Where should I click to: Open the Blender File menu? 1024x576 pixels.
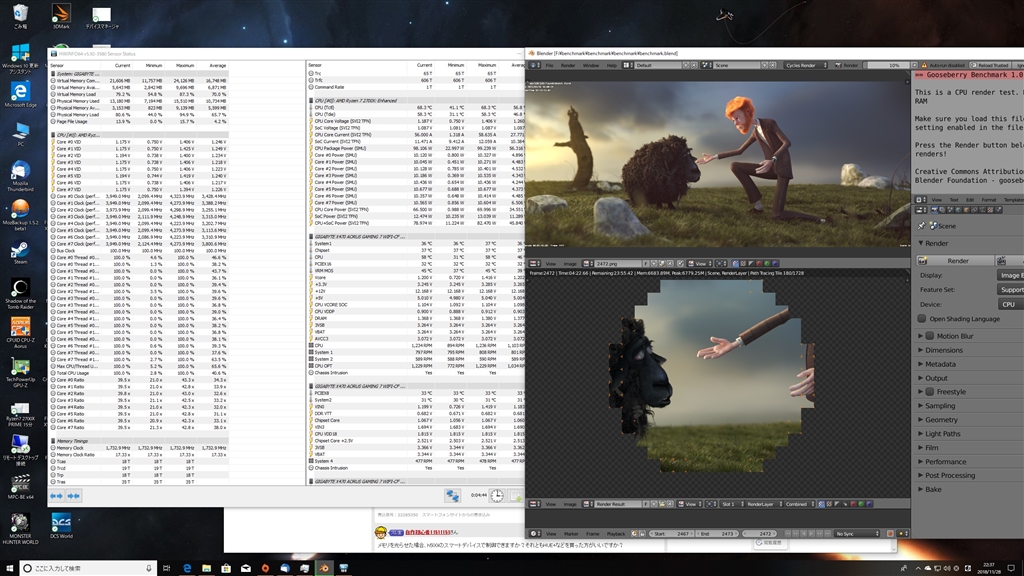click(549, 65)
